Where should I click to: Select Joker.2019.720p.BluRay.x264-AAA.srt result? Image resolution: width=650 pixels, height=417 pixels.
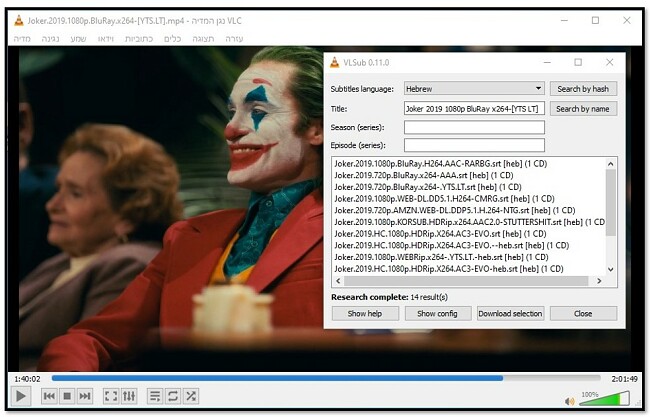(x=424, y=175)
